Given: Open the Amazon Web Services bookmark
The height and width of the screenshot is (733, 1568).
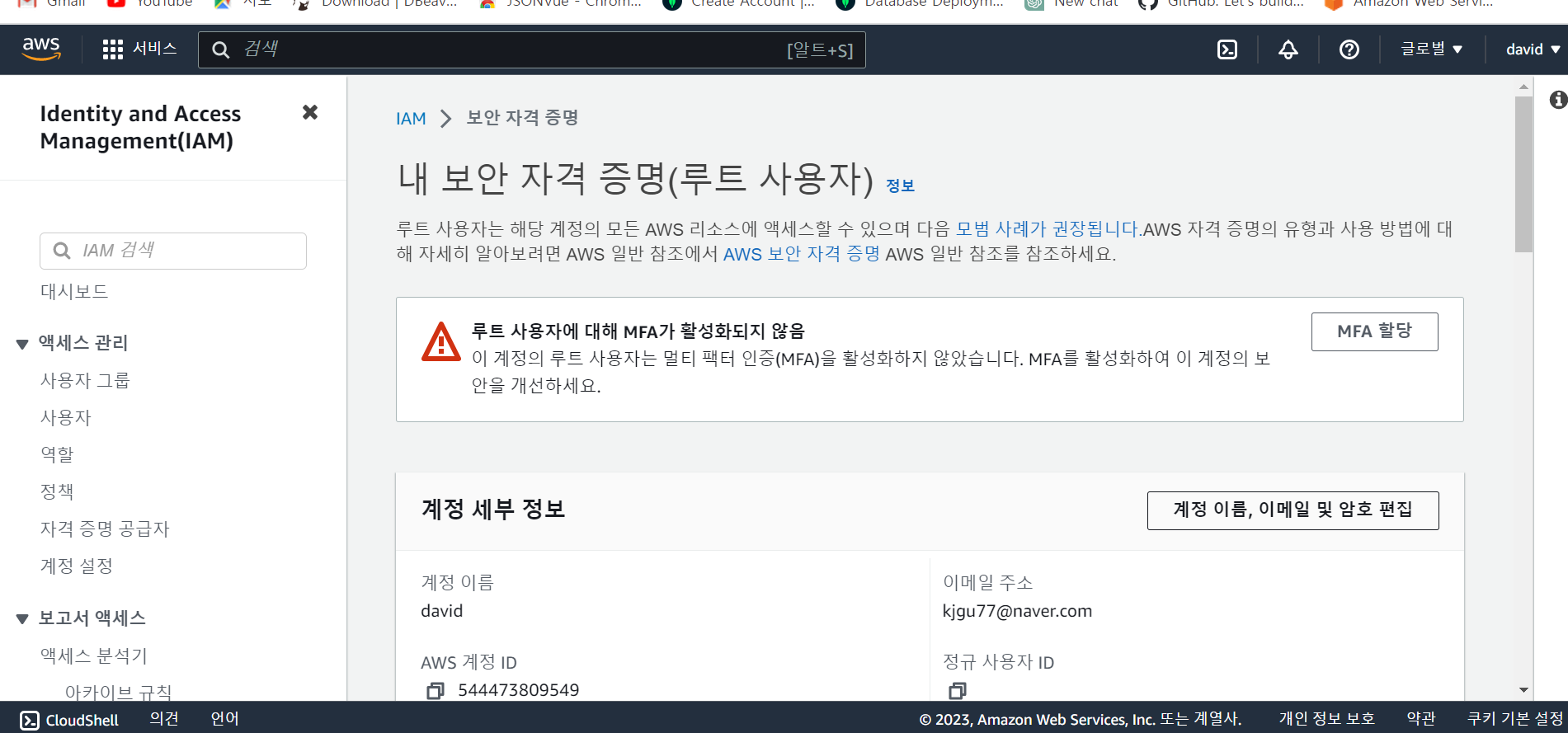Looking at the screenshot, I should (x=1409, y=4).
